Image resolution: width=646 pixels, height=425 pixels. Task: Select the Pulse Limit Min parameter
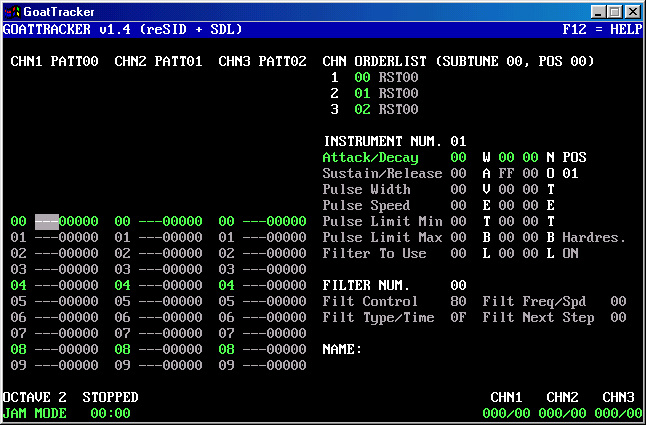coord(382,222)
